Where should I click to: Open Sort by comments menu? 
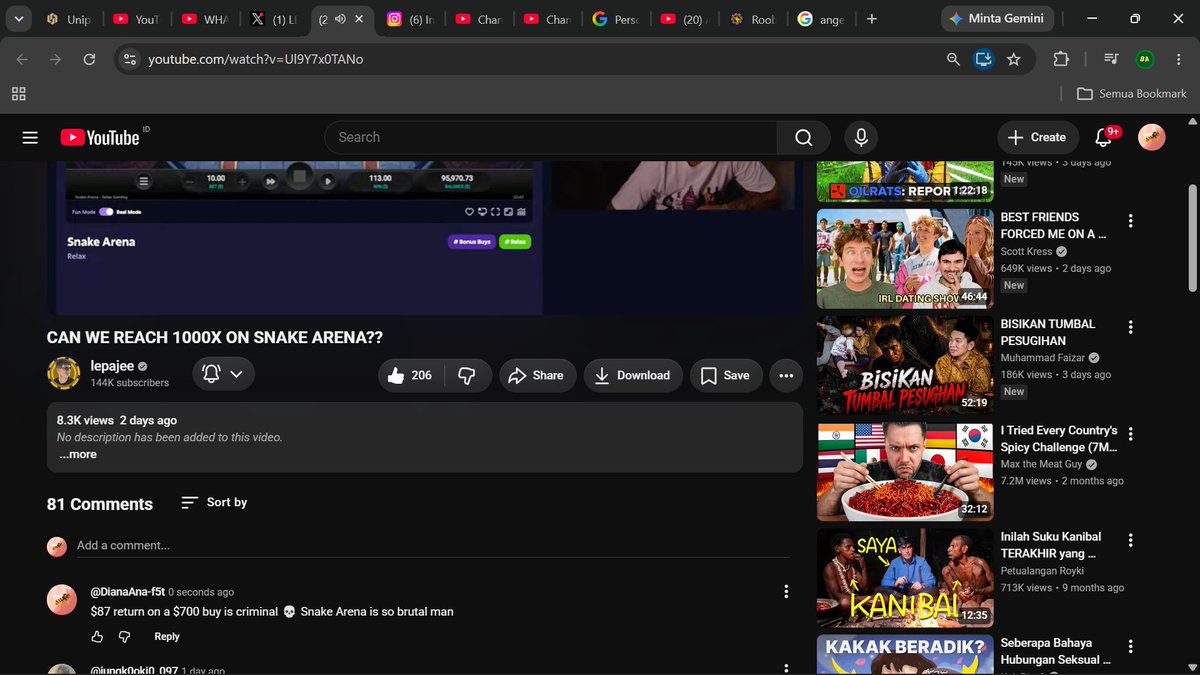[214, 502]
